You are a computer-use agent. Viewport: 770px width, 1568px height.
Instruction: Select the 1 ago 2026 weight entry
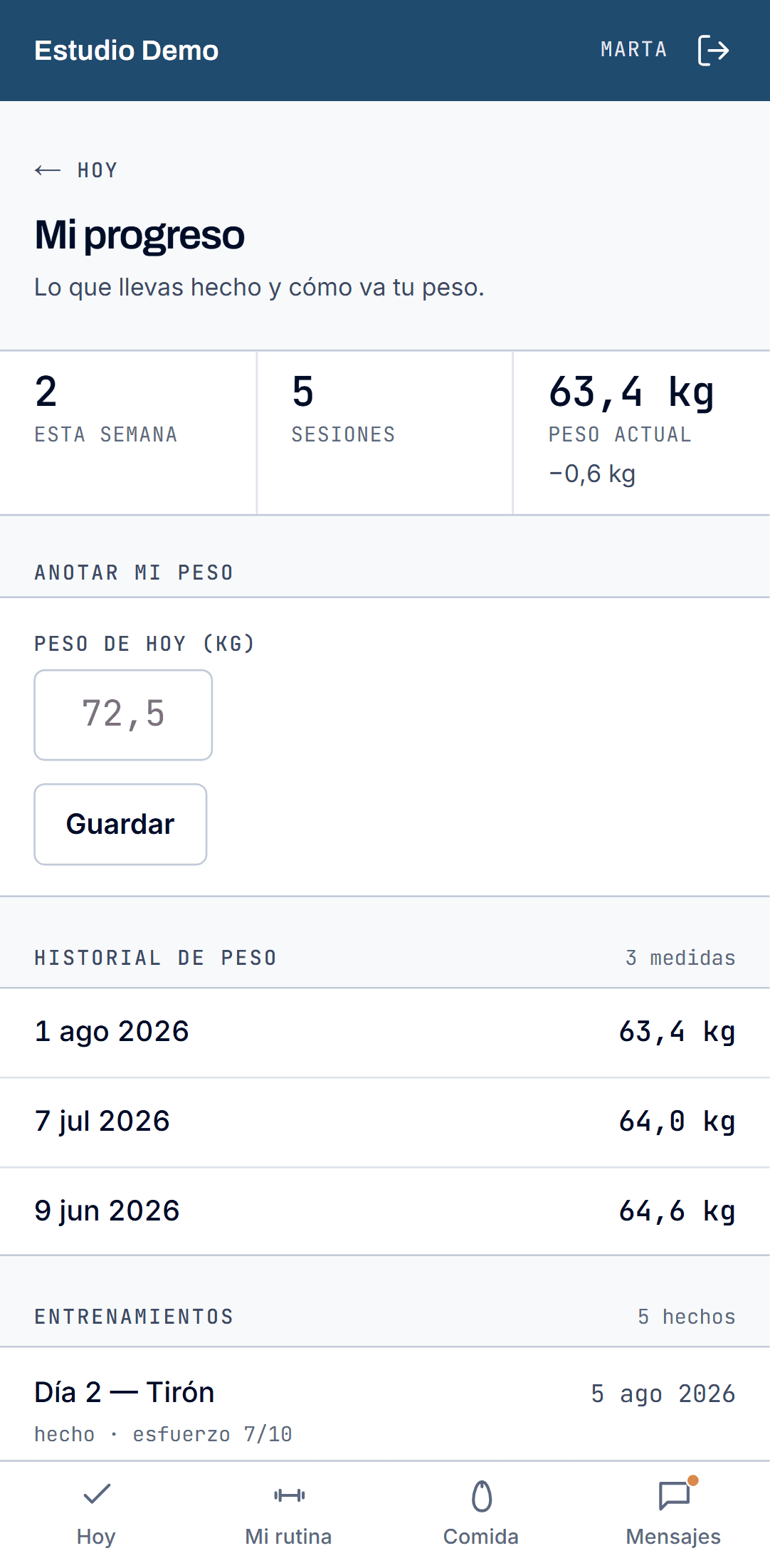click(x=385, y=1033)
